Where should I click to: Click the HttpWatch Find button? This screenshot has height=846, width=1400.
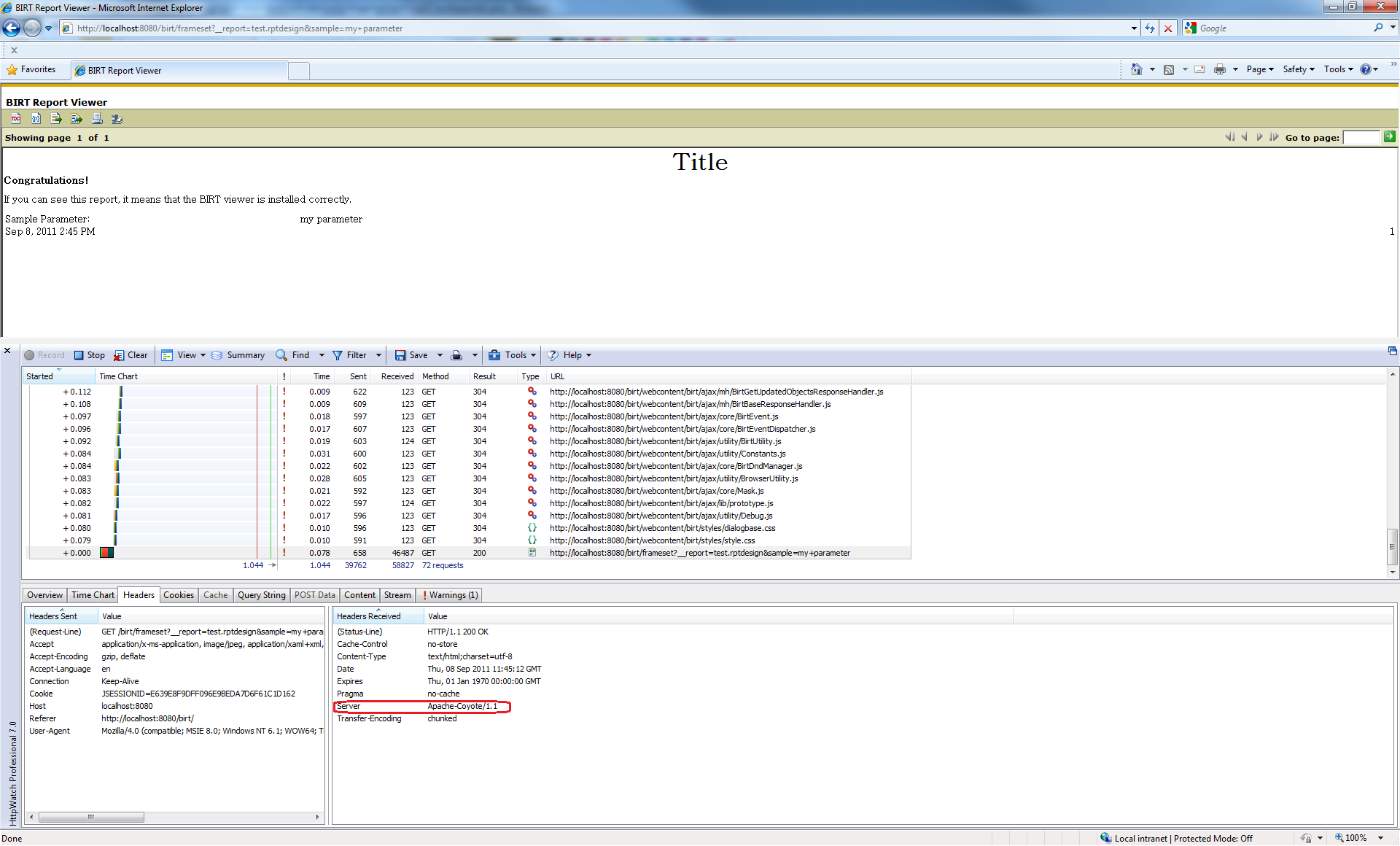tap(292, 355)
